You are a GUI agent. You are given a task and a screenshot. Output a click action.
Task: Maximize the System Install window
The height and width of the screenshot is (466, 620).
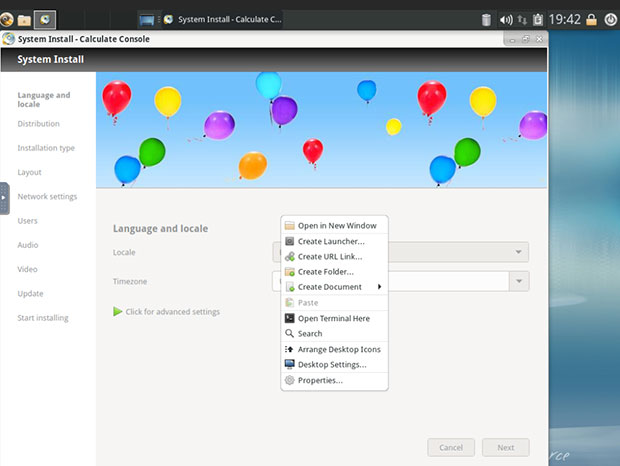coord(525,39)
